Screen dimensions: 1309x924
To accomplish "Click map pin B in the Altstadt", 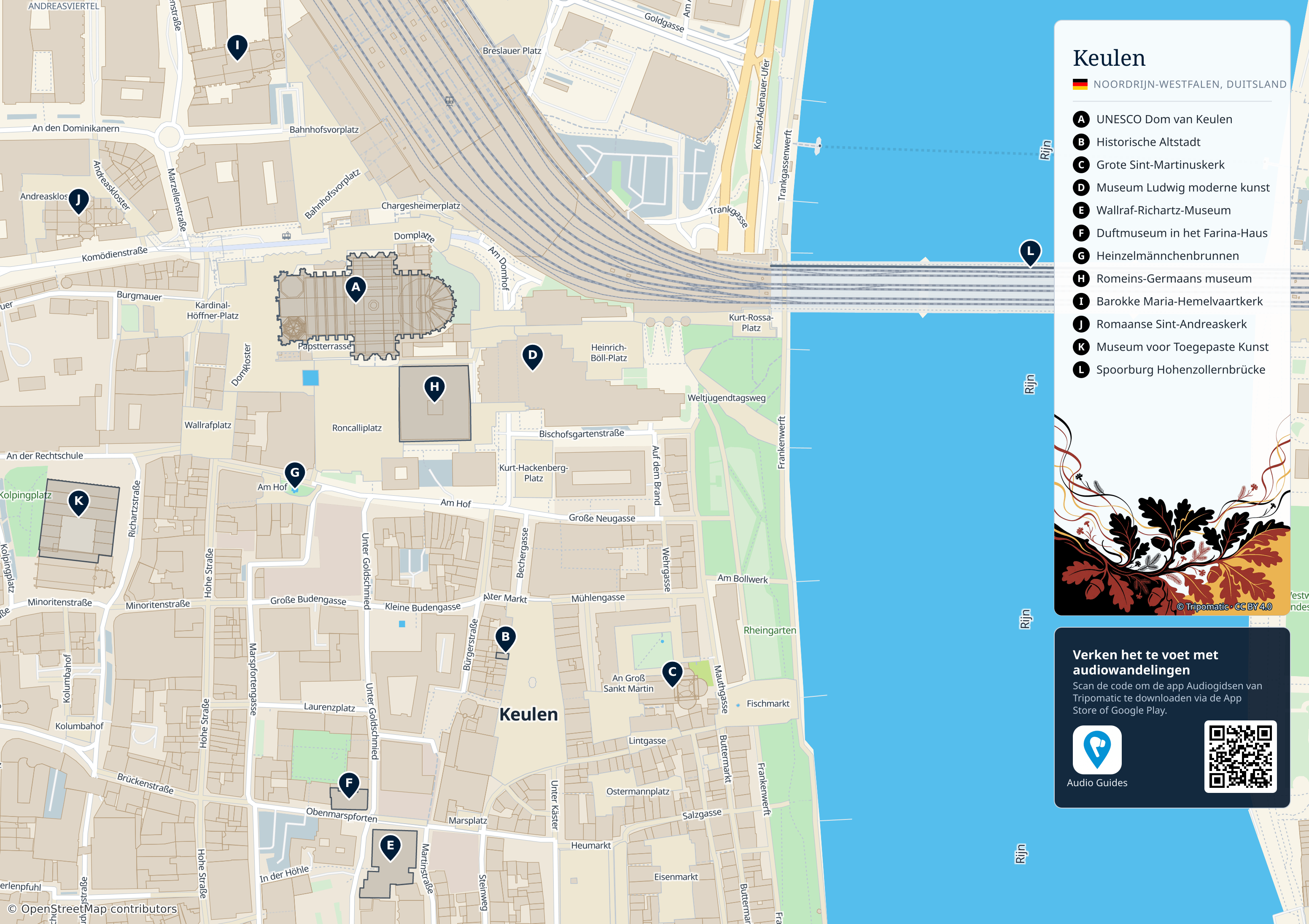I will click(505, 639).
